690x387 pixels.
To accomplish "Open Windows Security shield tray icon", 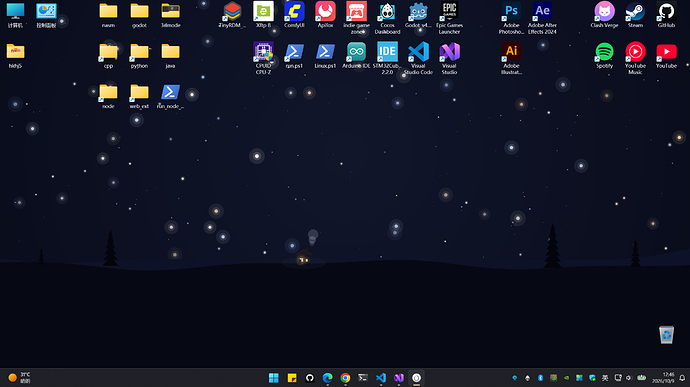I will click(592, 378).
